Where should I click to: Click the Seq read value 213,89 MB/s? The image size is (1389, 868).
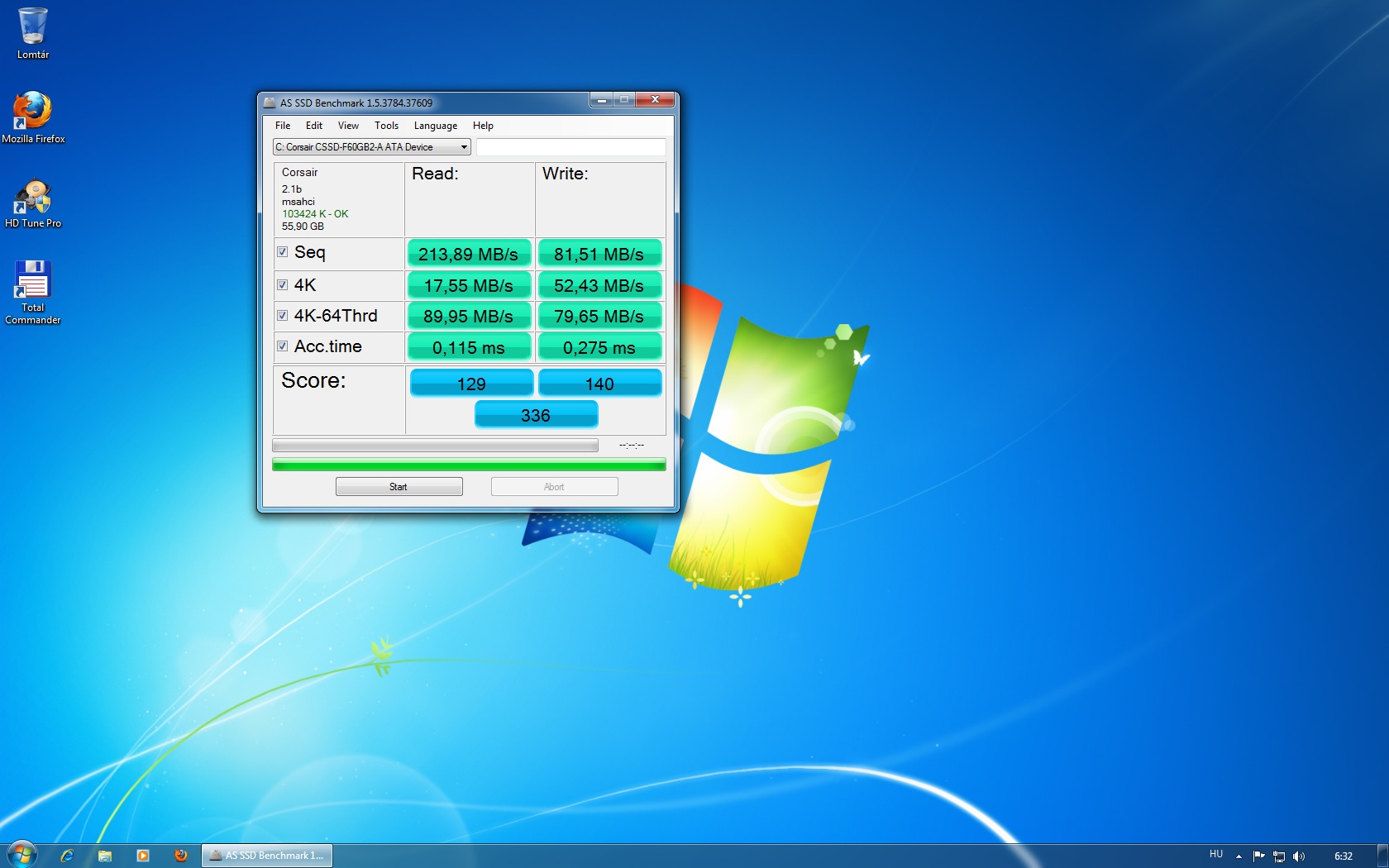pyautogui.click(x=469, y=254)
